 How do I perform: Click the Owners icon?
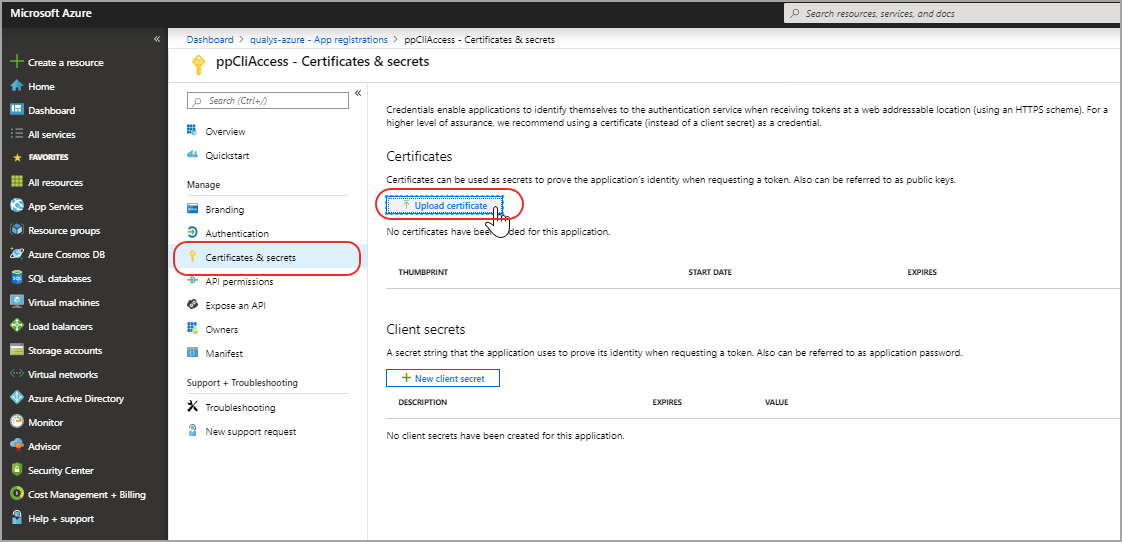192,329
